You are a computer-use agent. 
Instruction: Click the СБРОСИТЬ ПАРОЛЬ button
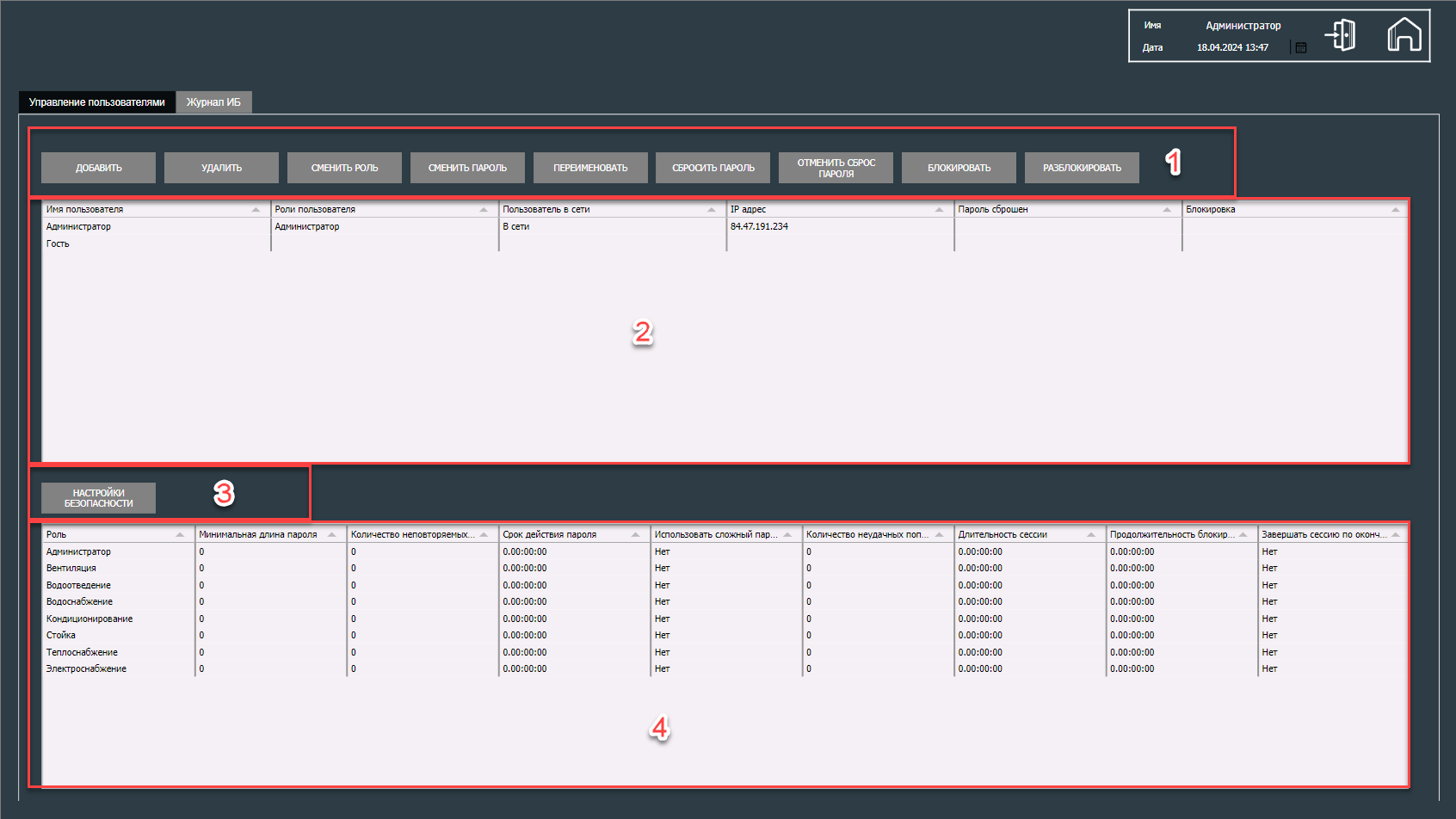(x=713, y=168)
